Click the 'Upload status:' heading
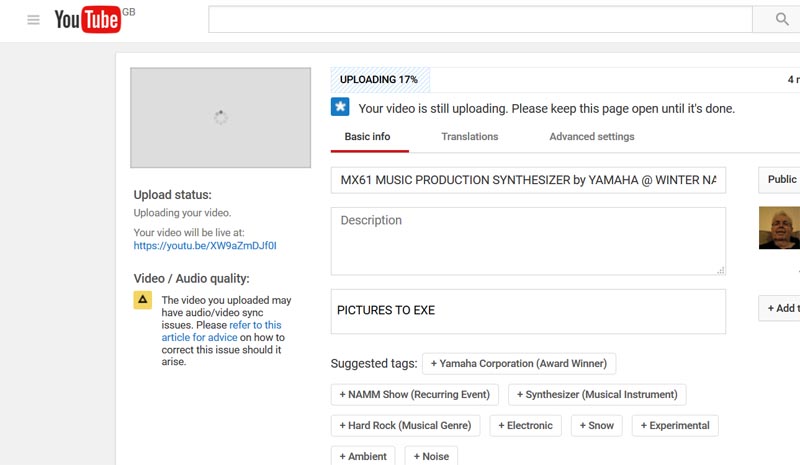The height and width of the screenshot is (465, 800). pyautogui.click(x=172, y=195)
